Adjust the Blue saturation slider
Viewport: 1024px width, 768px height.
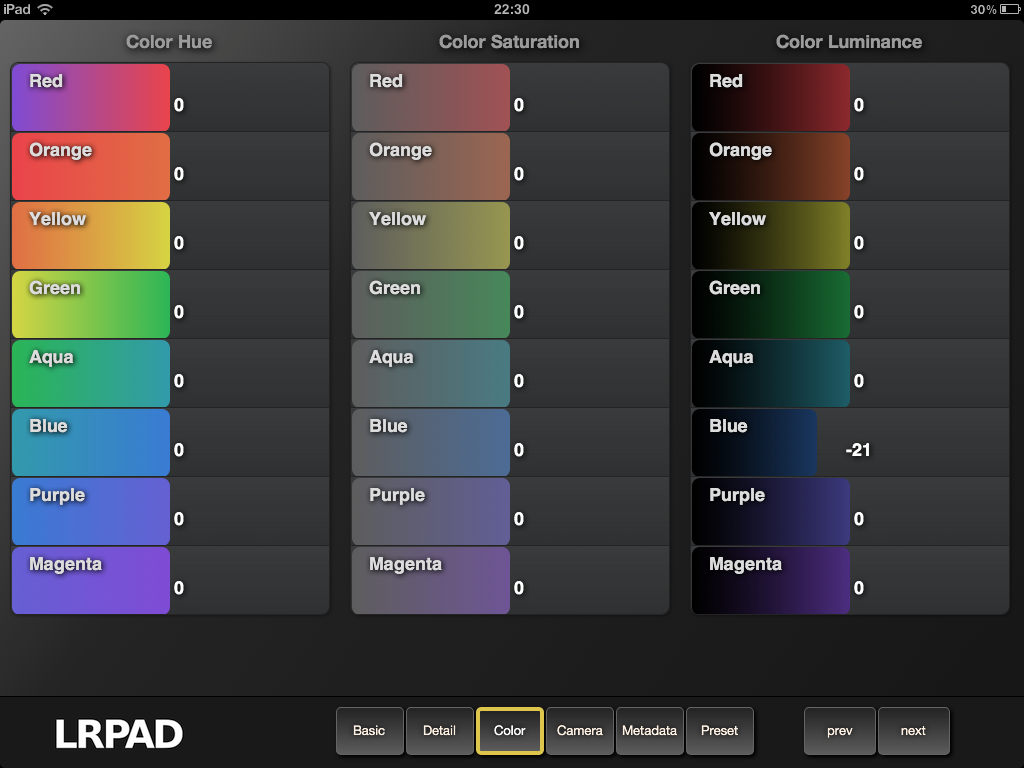tap(510, 442)
